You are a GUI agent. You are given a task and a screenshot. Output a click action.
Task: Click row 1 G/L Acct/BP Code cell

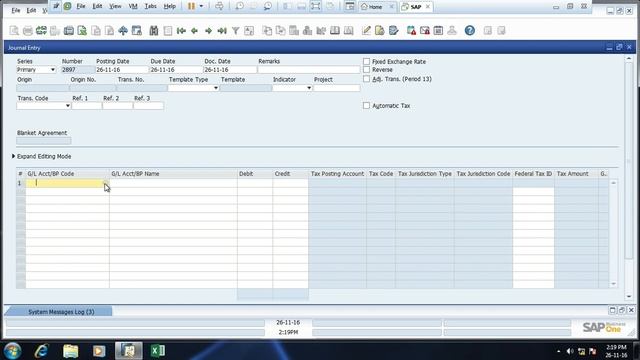(67, 183)
